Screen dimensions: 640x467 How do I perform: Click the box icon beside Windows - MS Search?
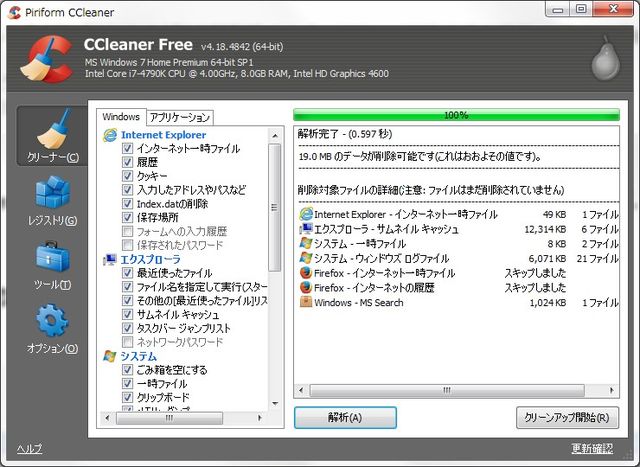306,302
